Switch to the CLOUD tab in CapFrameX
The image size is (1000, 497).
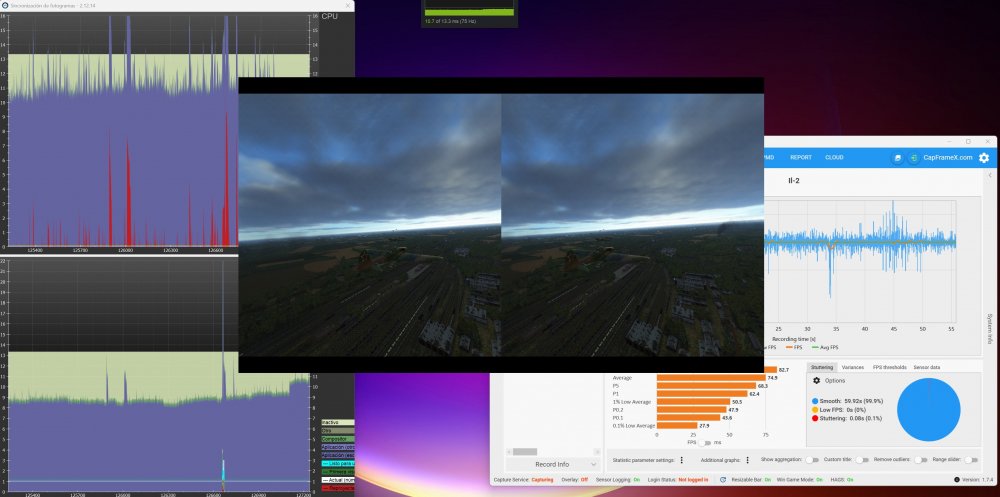(x=834, y=157)
